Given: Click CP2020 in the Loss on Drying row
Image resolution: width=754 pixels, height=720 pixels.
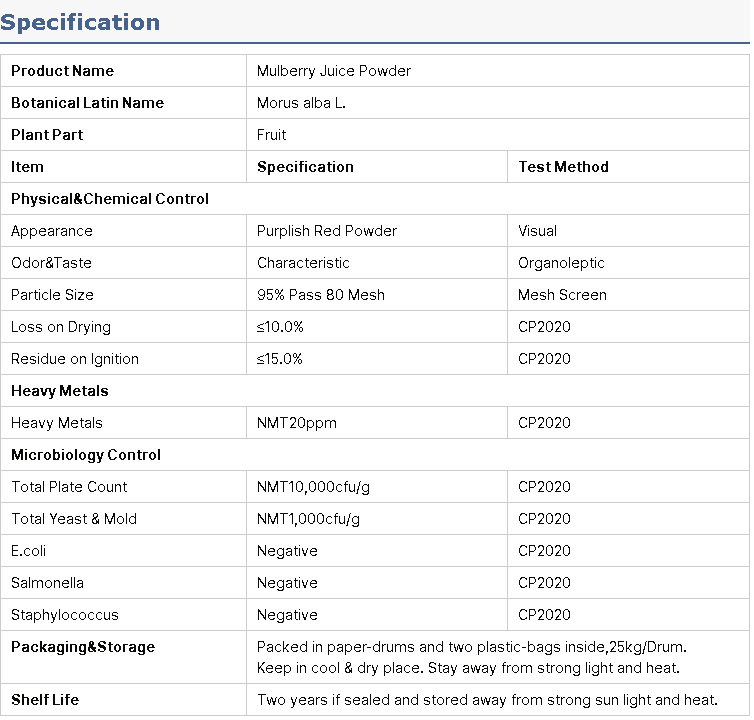Looking at the screenshot, I should coord(544,327).
